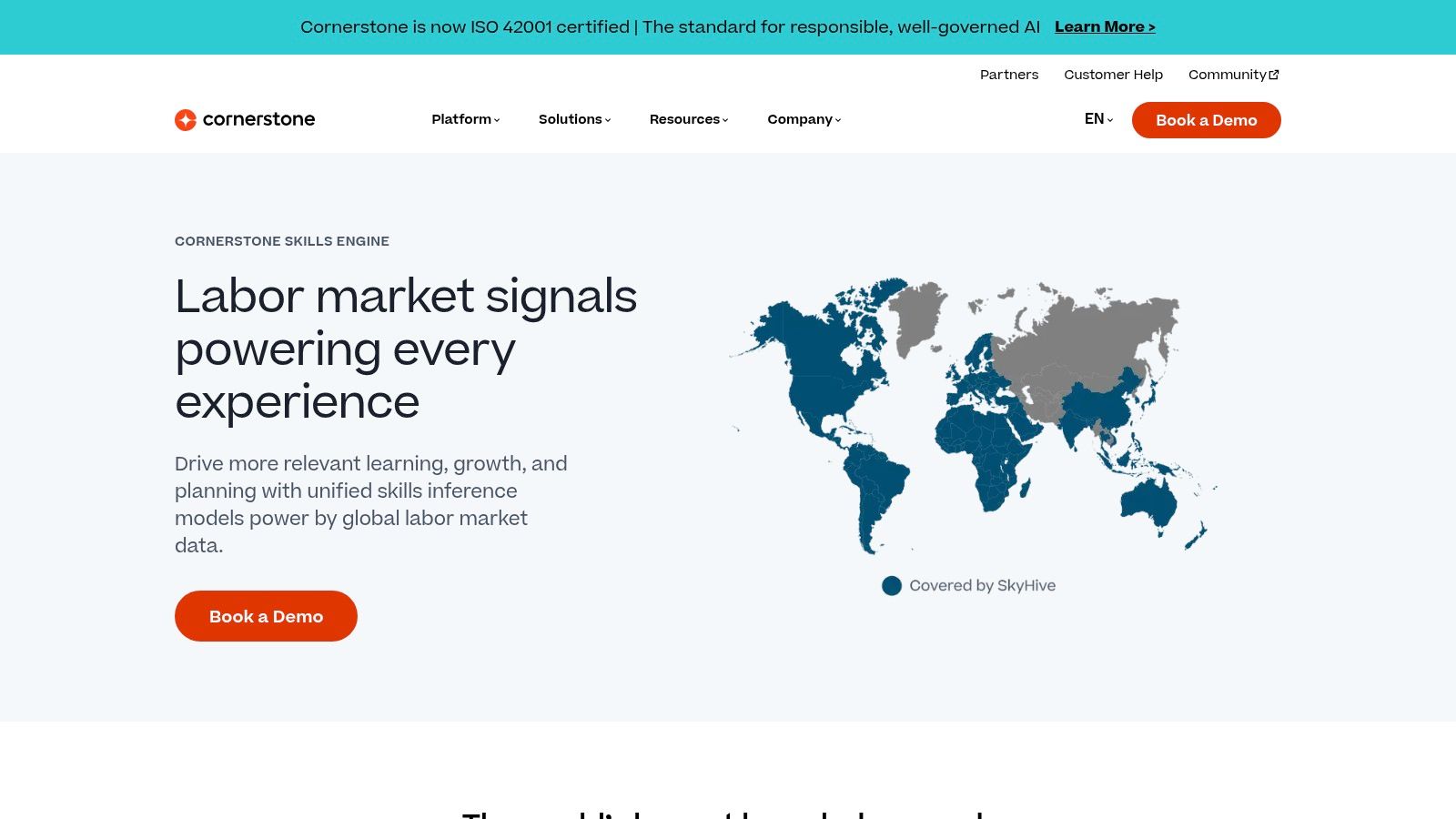The height and width of the screenshot is (819, 1456).
Task: Open the Customer Help link
Action: pos(1113,75)
